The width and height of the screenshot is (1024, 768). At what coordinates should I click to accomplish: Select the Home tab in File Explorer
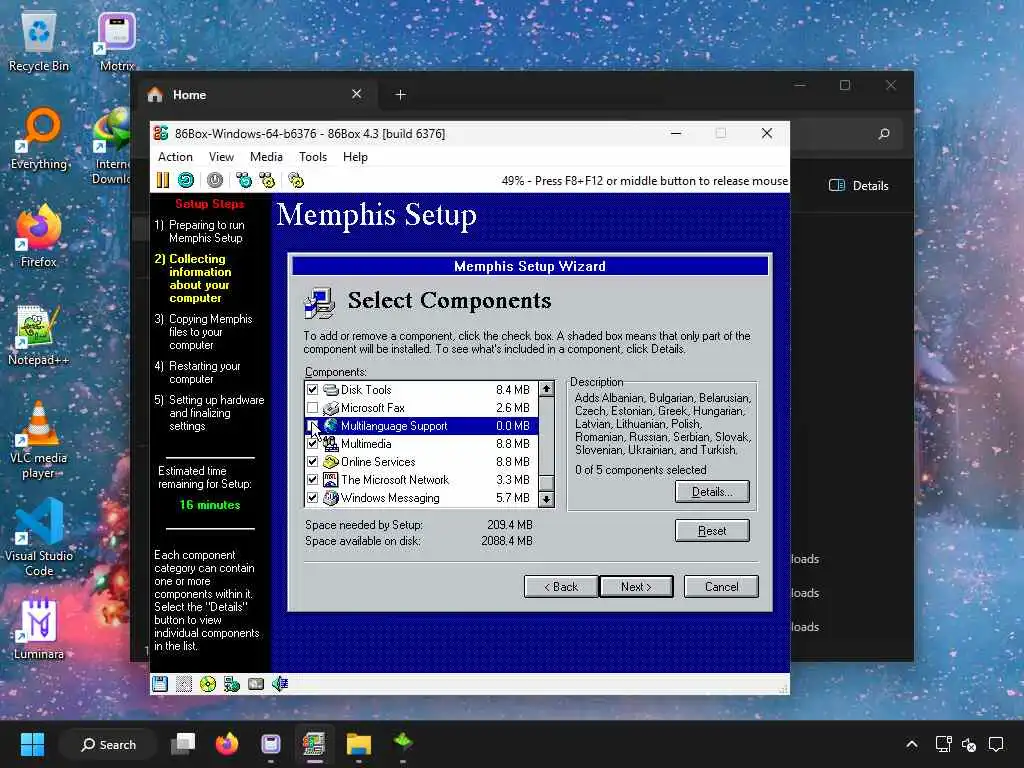(x=255, y=95)
